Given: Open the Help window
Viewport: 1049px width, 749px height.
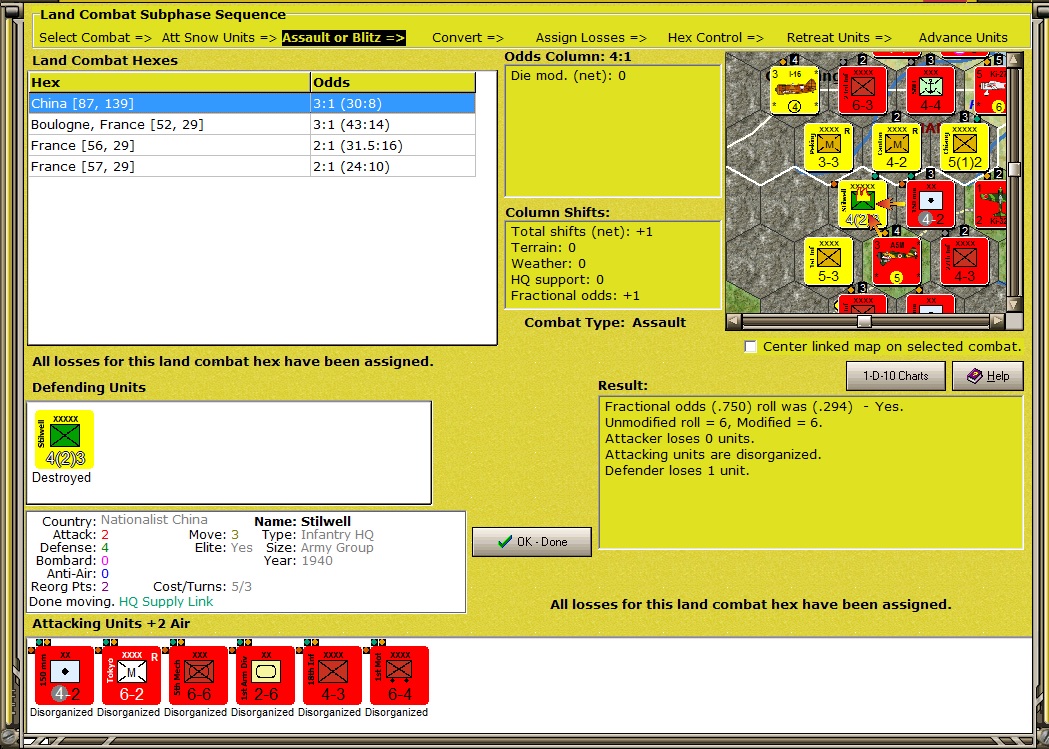Looking at the screenshot, I should [988, 376].
